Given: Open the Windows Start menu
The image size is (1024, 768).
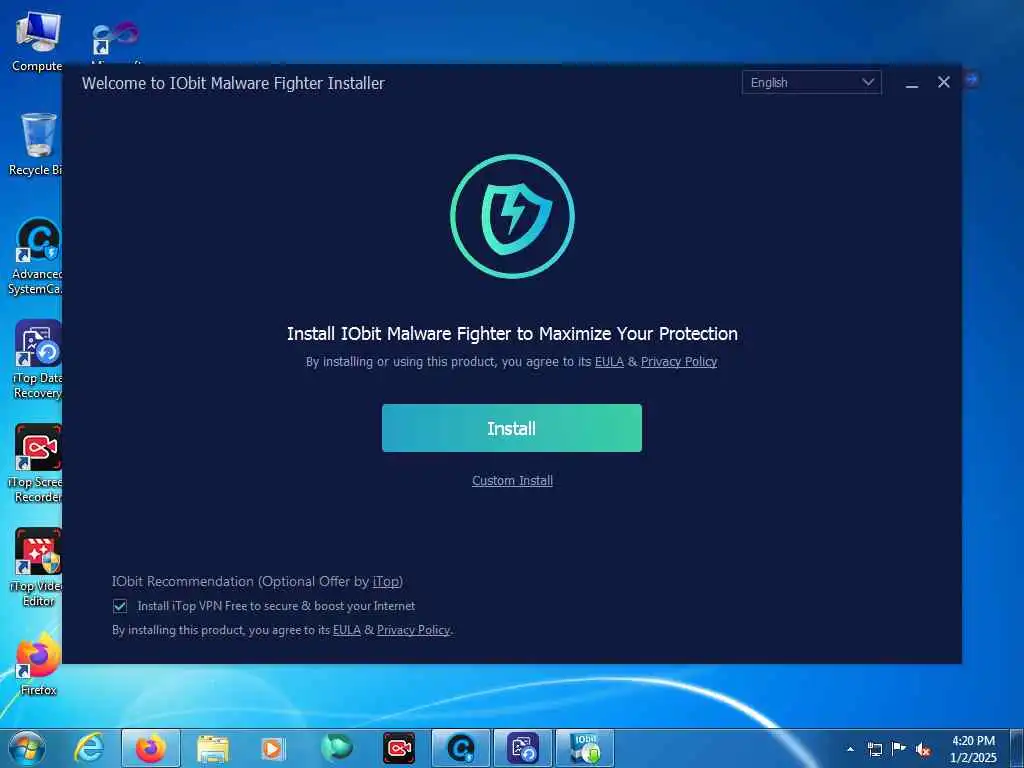Looking at the screenshot, I should (x=27, y=748).
